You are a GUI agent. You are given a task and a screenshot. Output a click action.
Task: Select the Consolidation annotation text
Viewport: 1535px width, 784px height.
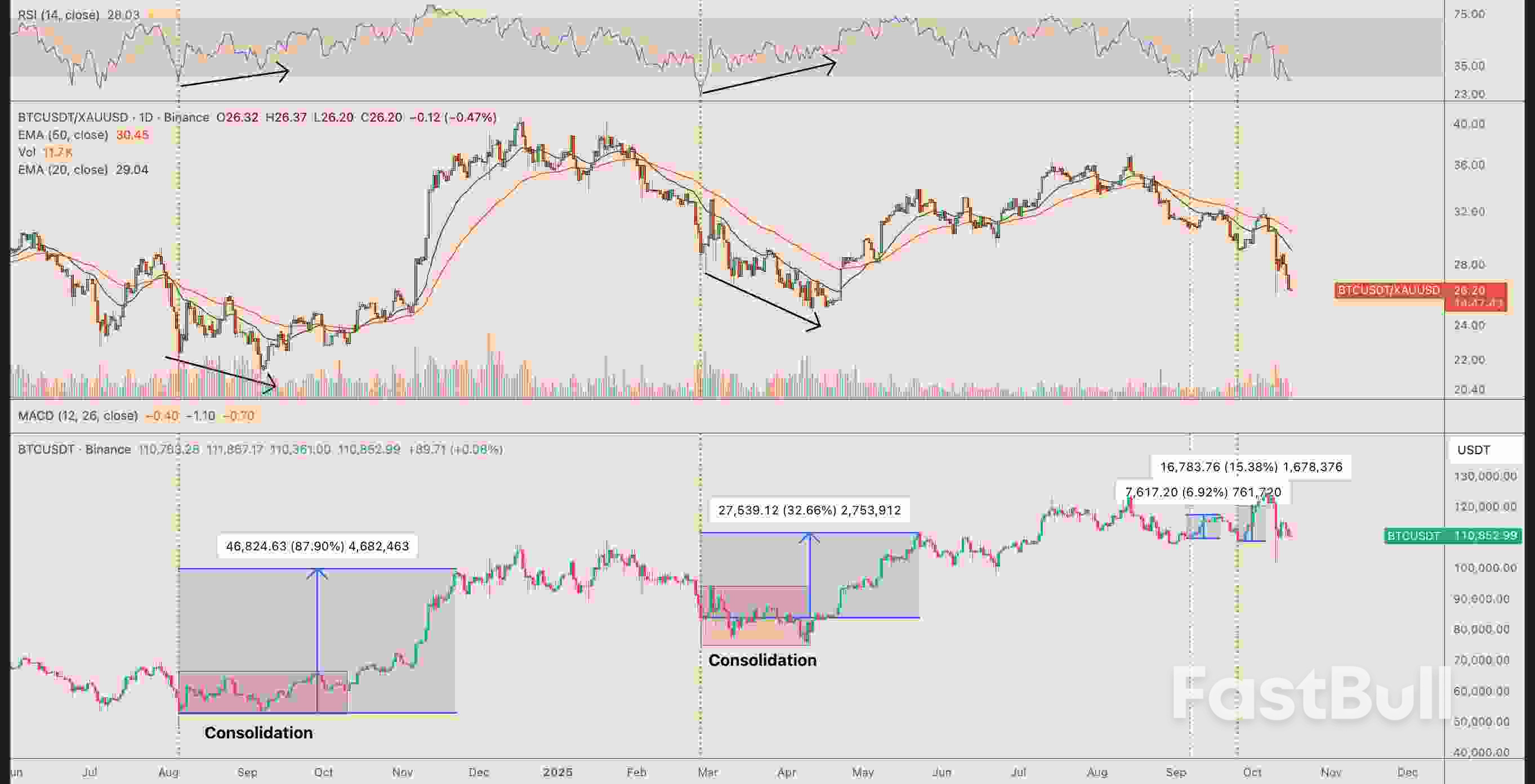click(x=258, y=732)
